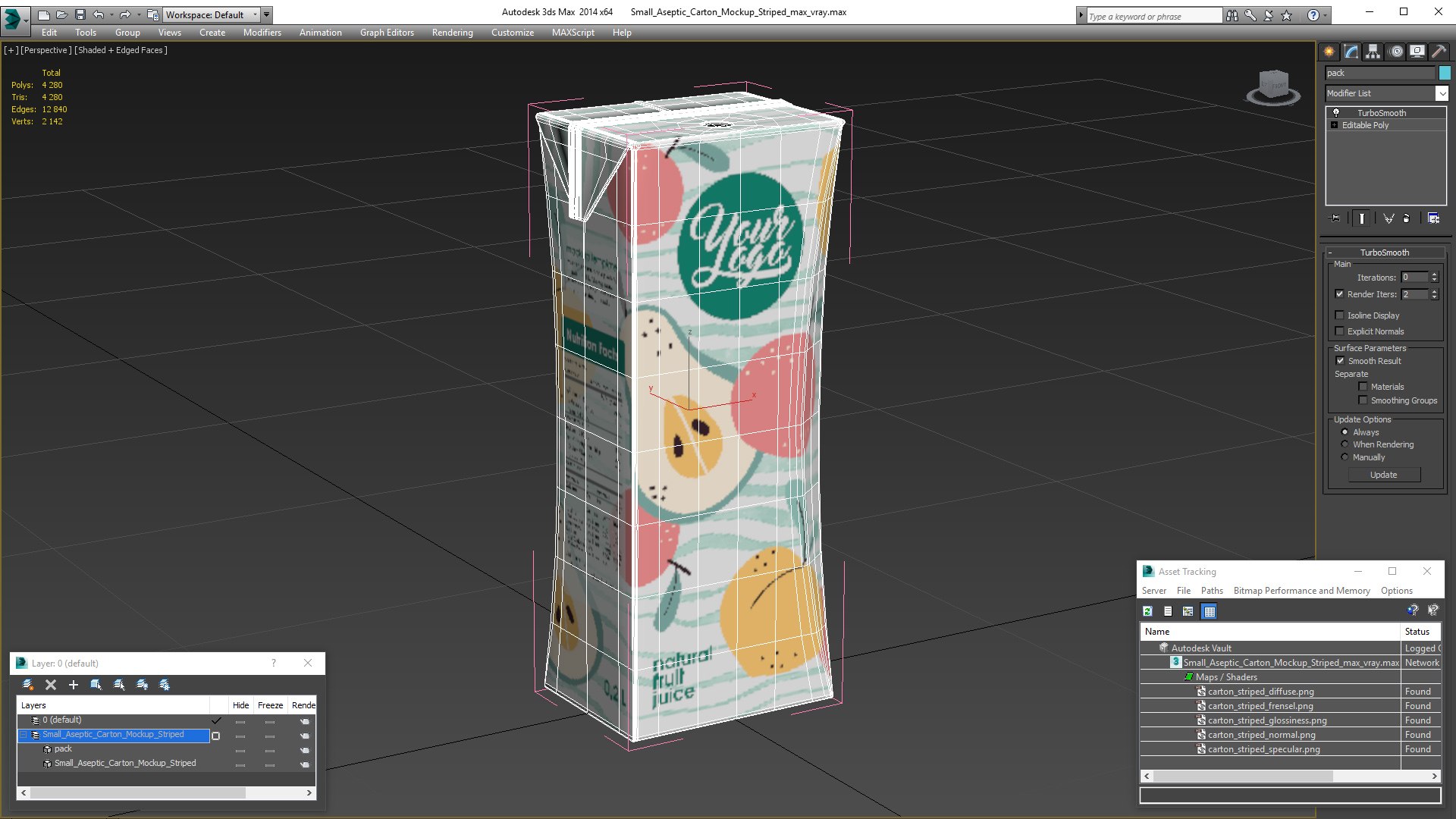Open the Modifier List dropdown
The height and width of the screenshot is (819, 1456).
[1442, 93]
